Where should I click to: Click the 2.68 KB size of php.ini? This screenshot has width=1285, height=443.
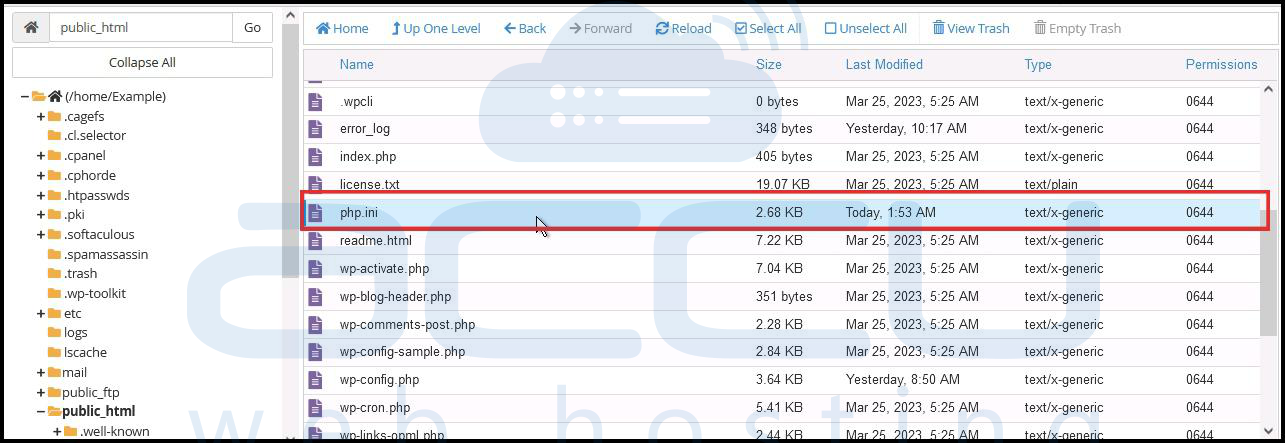click(x=779, y=212)
